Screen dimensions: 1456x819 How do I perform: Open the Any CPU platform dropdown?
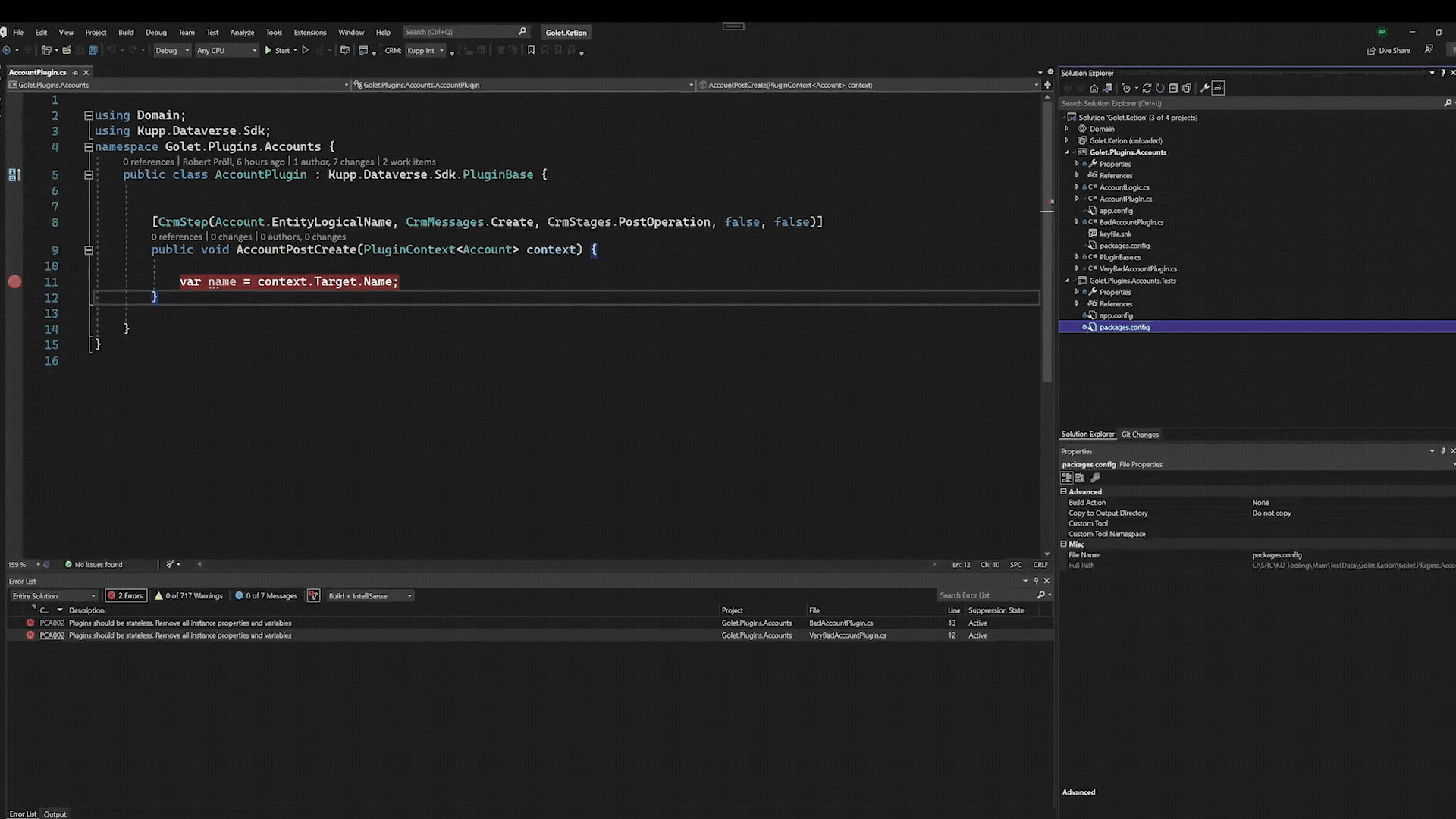227,50
